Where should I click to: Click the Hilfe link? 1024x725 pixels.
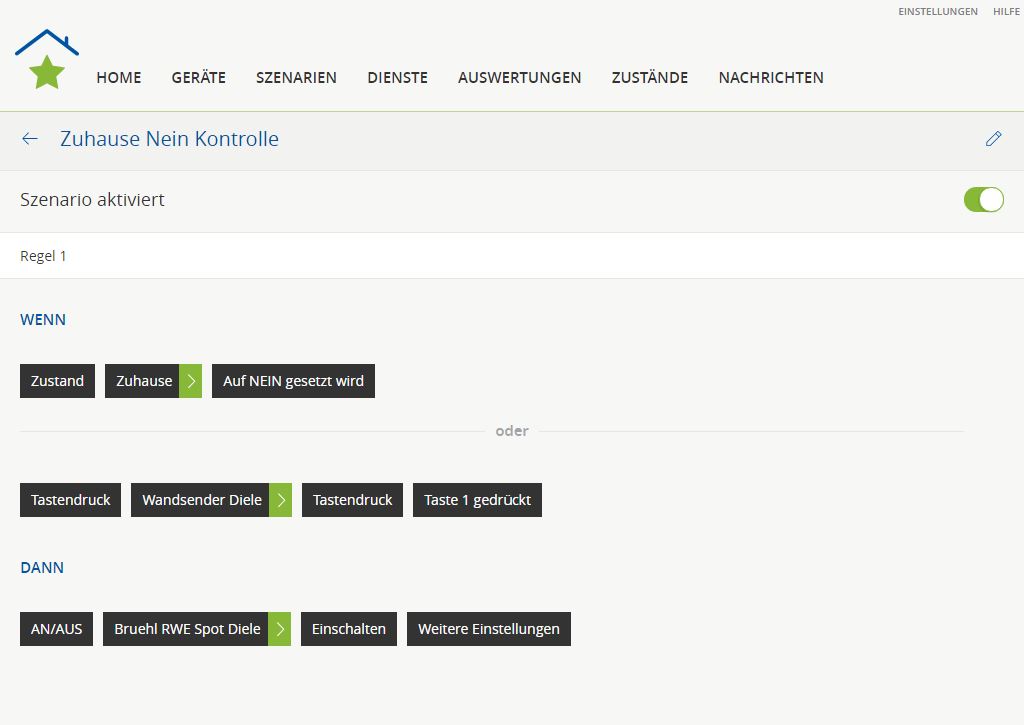tap(1005, 12)
